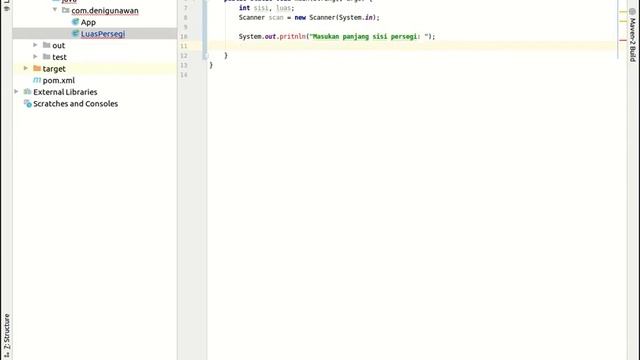Click the string "Masukan panjang sisi persegi: "
This screenshot has height=360, width=640.
pyautogui.click(x=369, y=36)
